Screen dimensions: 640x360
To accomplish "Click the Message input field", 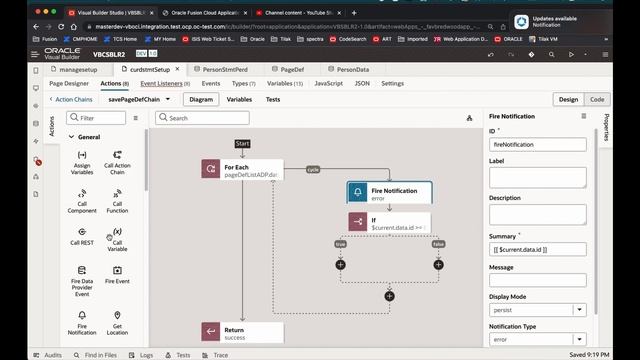I will pyautogui.click(x=538, y=280).
